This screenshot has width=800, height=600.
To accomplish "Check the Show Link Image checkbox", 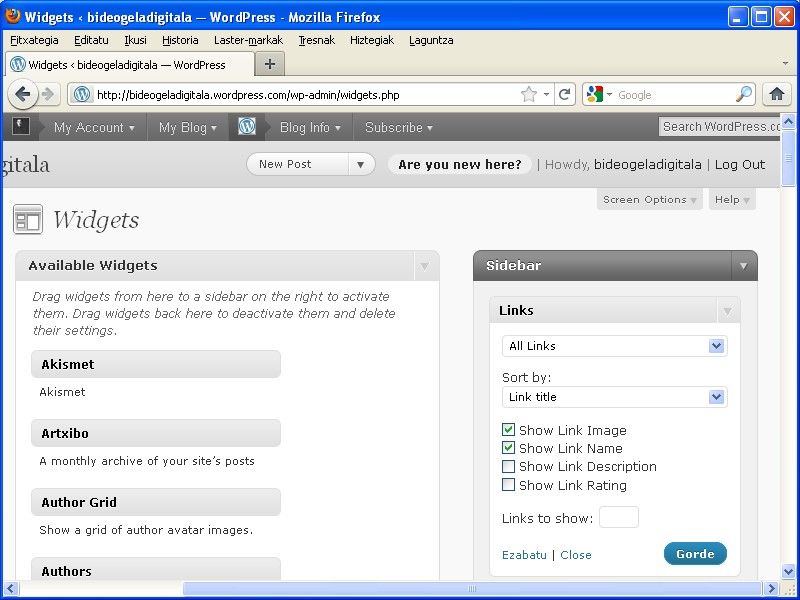I will point(508,430).
